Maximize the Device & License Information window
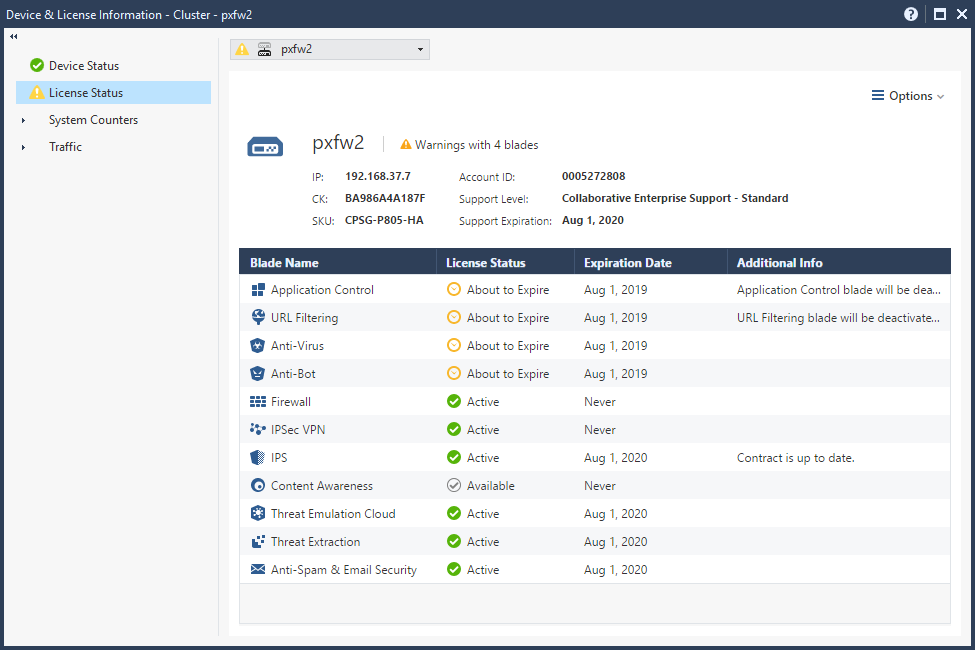975x650 pixels. [x=940, y=14]
